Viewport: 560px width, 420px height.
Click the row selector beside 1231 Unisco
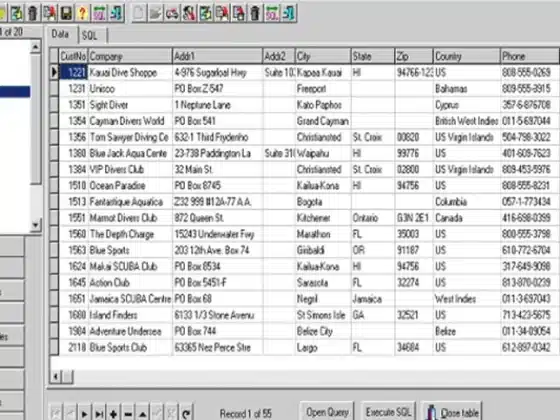point(54,89)
